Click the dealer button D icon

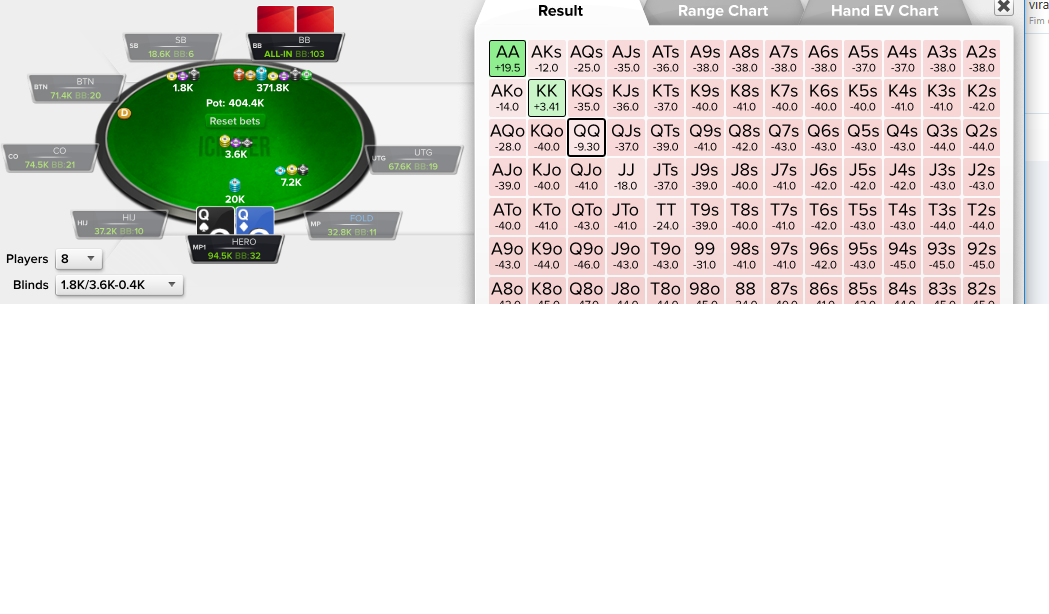coord(124,113)
